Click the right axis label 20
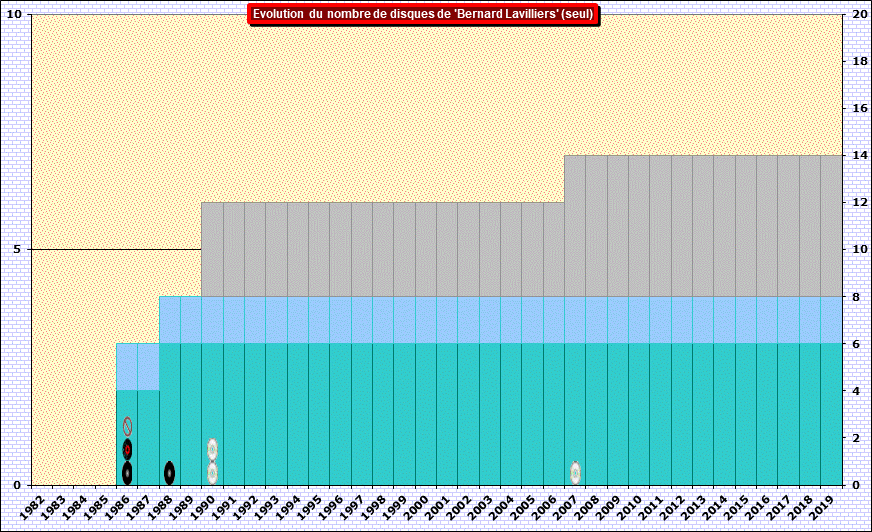Screen dimensions: 872x532 pyautogui.click(x=859, y=14)
